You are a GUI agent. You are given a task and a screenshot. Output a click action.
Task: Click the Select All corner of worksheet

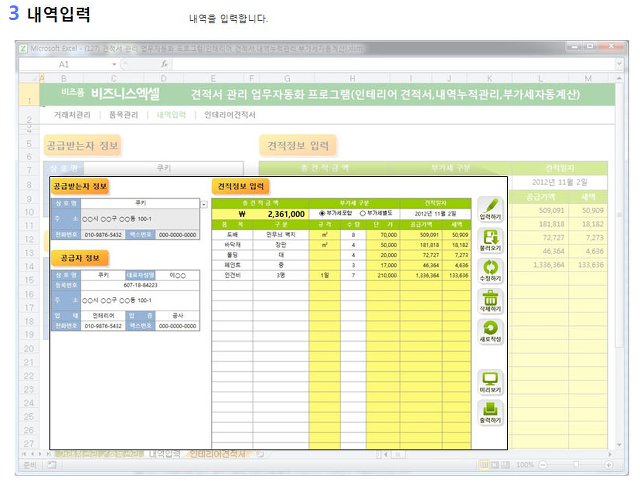pos(29,78)
